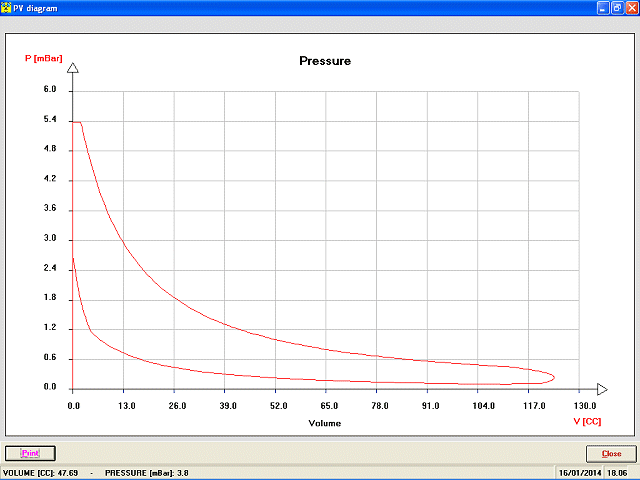Click the 65.0 value on volume axis
This screenshot has width=640, height=480.
pos(329,406)
